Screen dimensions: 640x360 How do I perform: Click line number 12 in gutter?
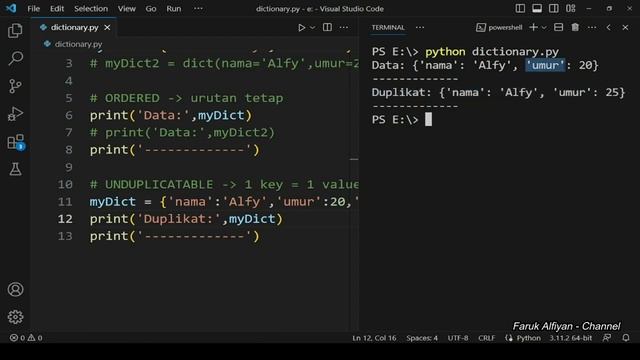click(65, 219)
